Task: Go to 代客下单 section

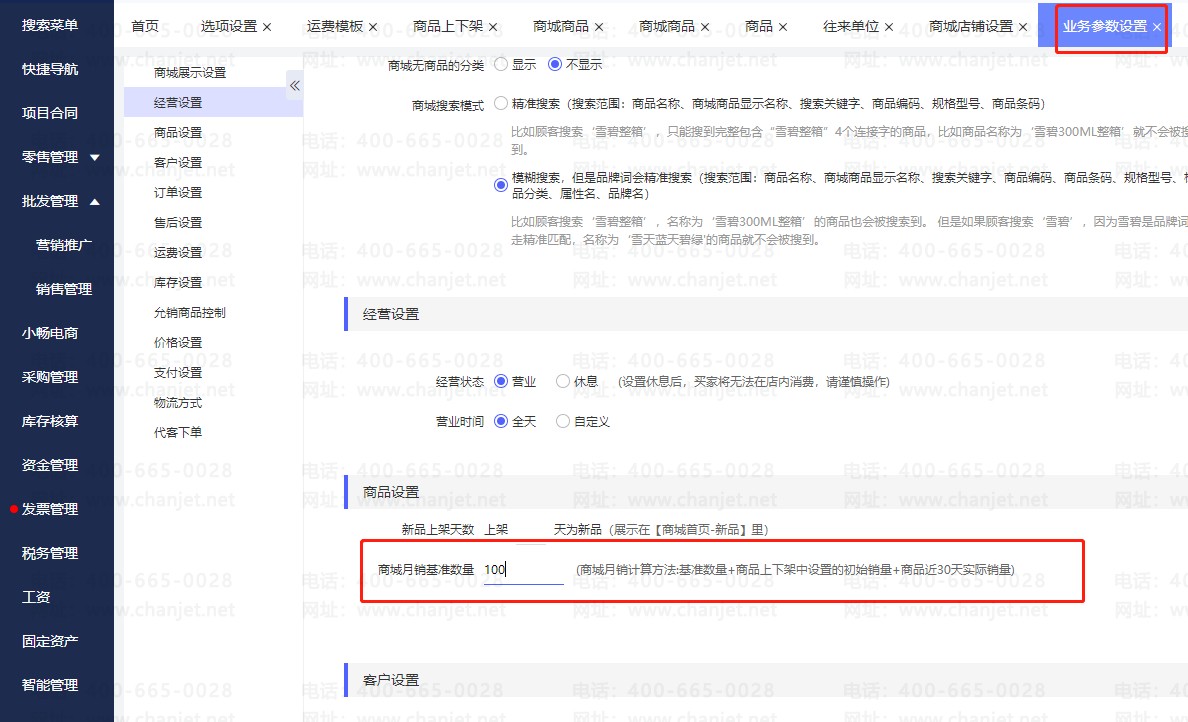Action: (178, 433)
